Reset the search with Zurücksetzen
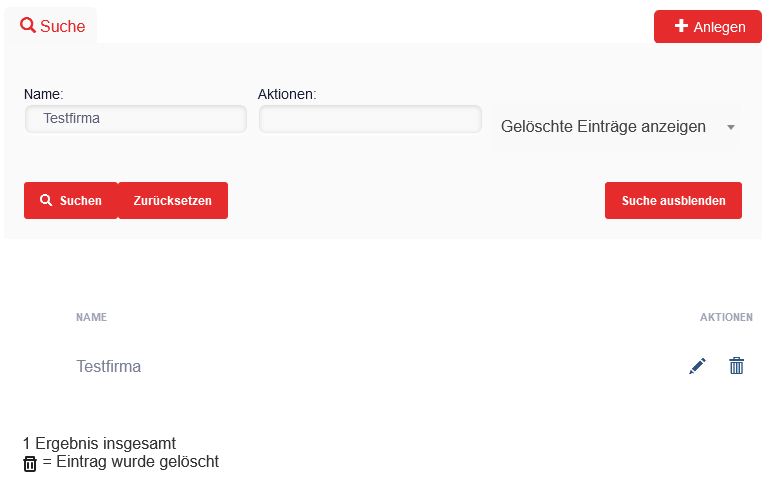The width and height of the screenshot is (780, 484). [173, 200]
